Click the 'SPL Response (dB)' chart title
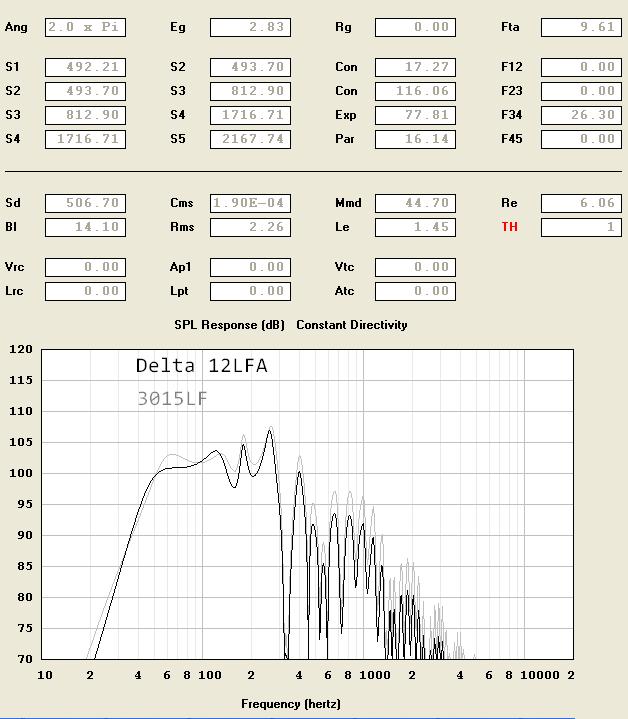Screen dimensions: 628x719 point(229,325)
